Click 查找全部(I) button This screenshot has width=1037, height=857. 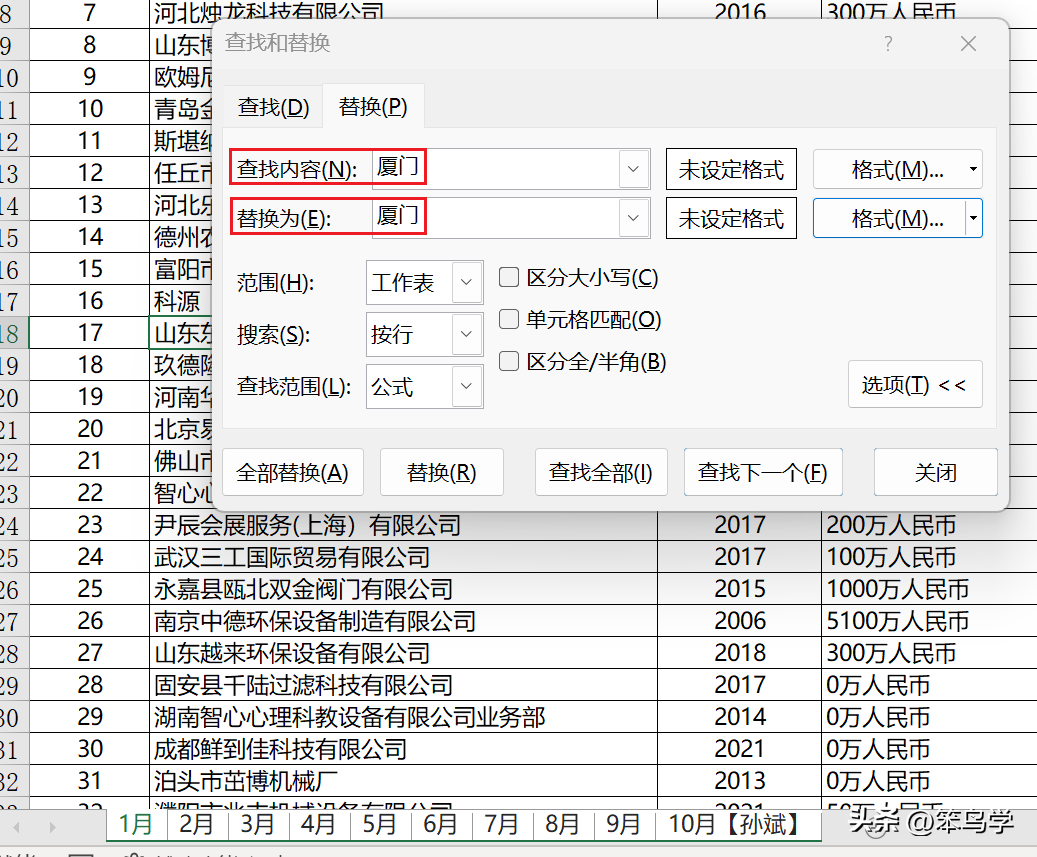tap(601, 472)
